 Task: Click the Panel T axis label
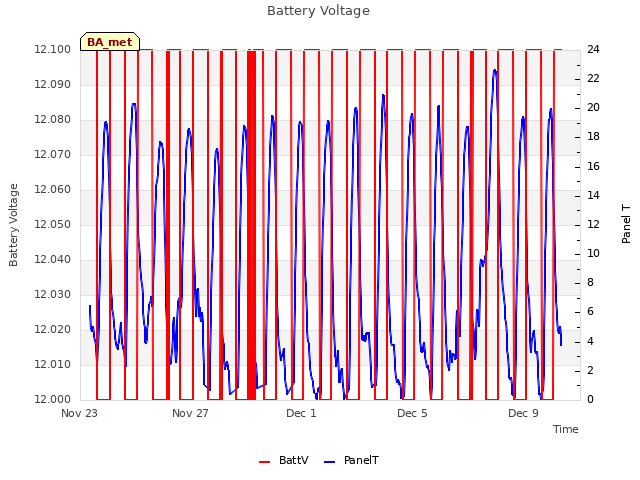(626, 224)
